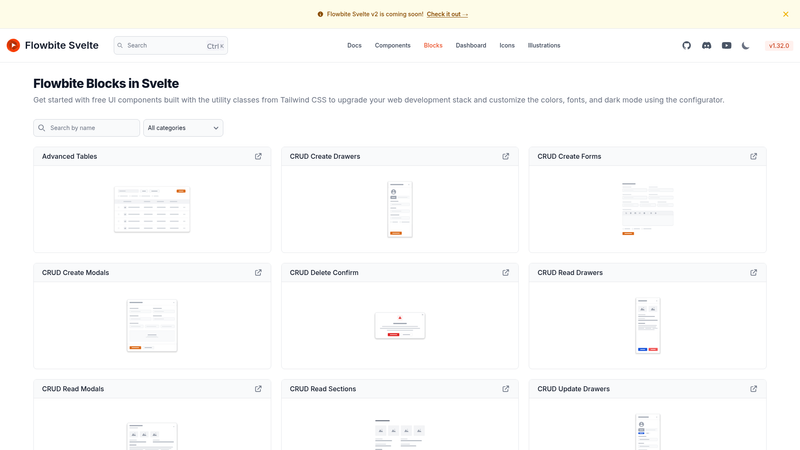Click the Flowbite Svelte logo icon
The image size is (800, 450).
point(13,45)
